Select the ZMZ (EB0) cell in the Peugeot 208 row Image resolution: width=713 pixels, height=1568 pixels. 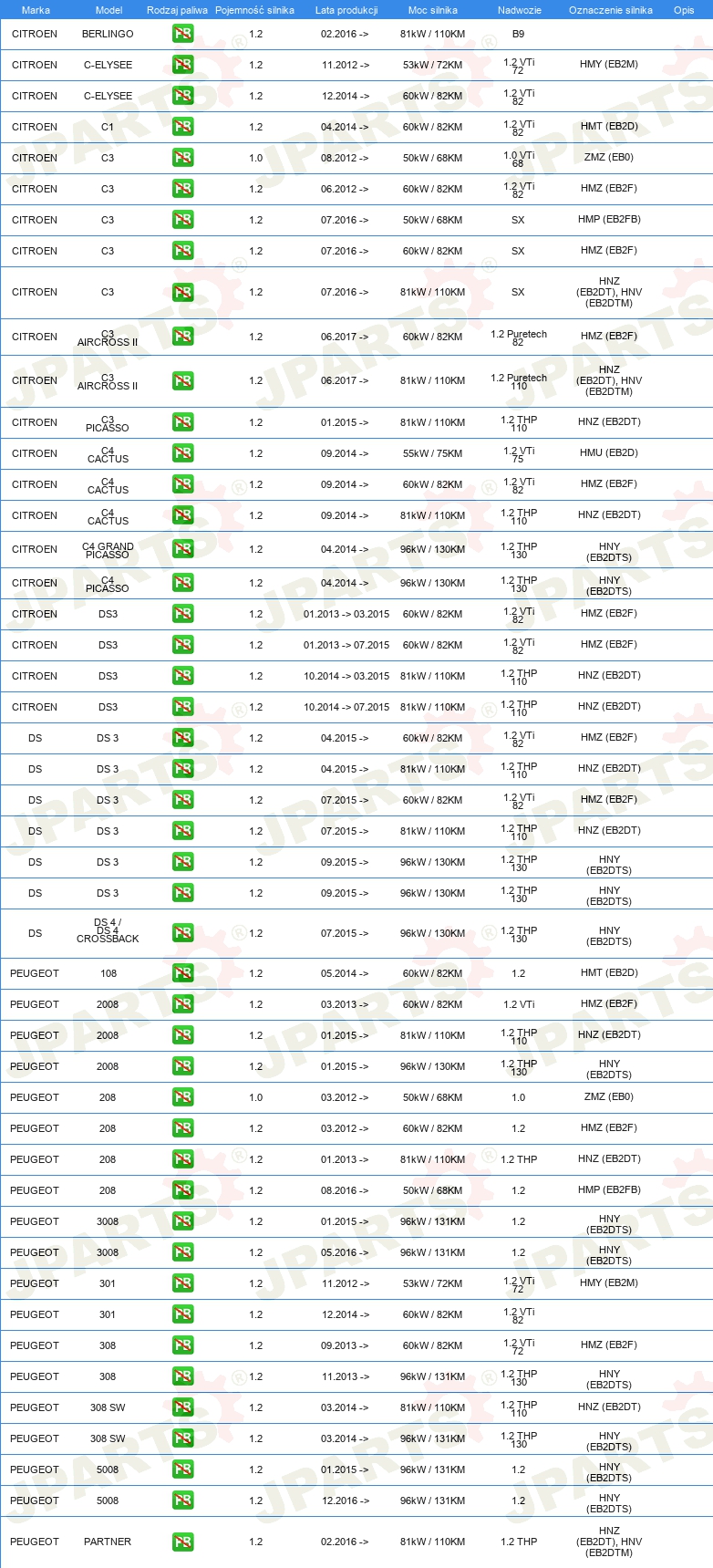[609, 1097]
